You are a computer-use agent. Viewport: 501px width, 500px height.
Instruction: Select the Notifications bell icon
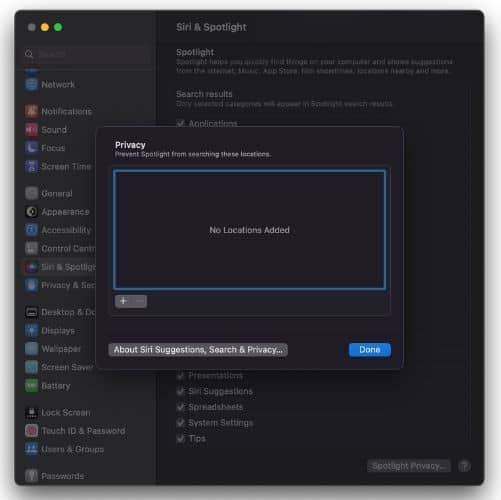click(31, 111)
